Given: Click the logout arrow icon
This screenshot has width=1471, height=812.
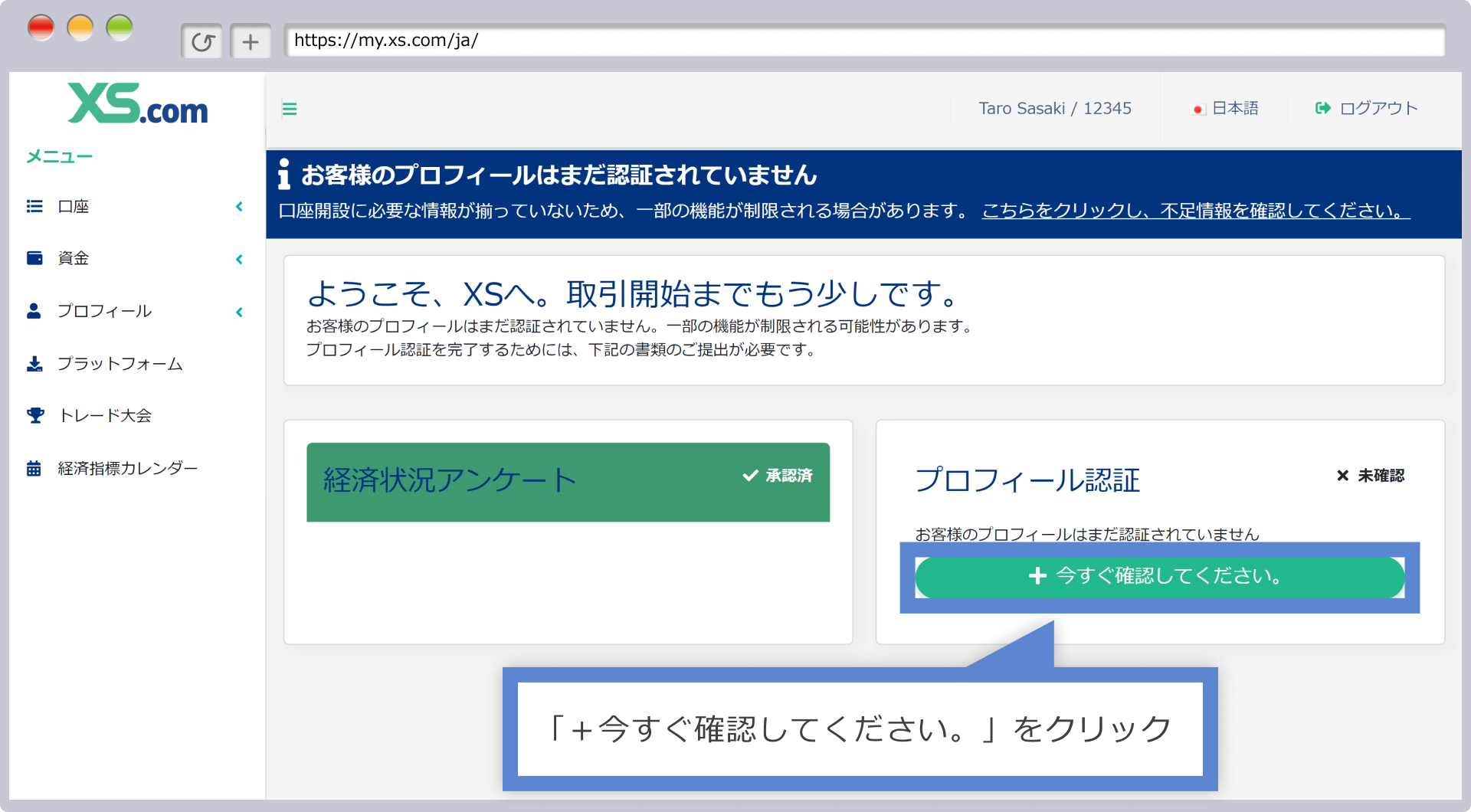Looking at the screenshot, I should coord(1323,108).
